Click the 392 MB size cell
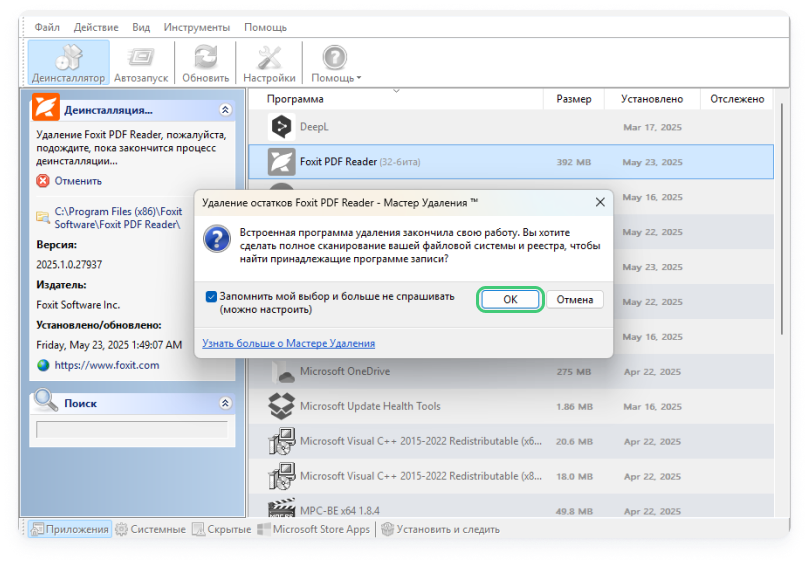The width and height of the screenshot is (809, 564). coord(573,162)
